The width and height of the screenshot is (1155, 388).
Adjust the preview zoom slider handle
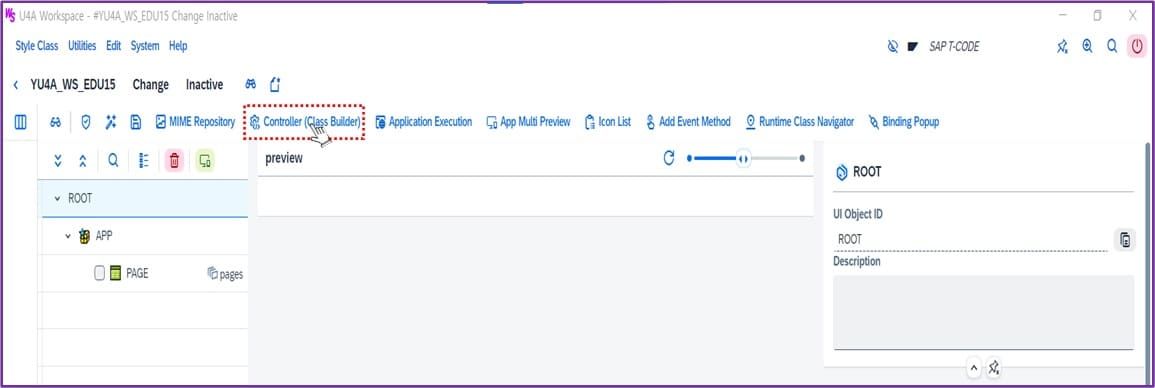744,158
